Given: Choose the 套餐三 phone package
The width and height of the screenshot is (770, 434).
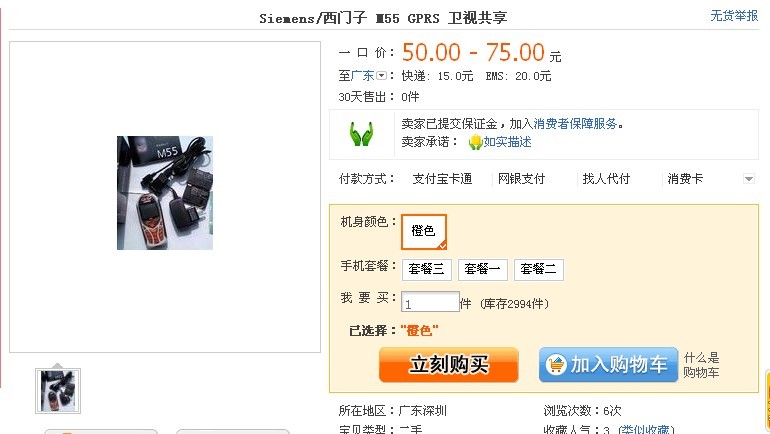Looking at the screenshot, I should coord(426,270).
